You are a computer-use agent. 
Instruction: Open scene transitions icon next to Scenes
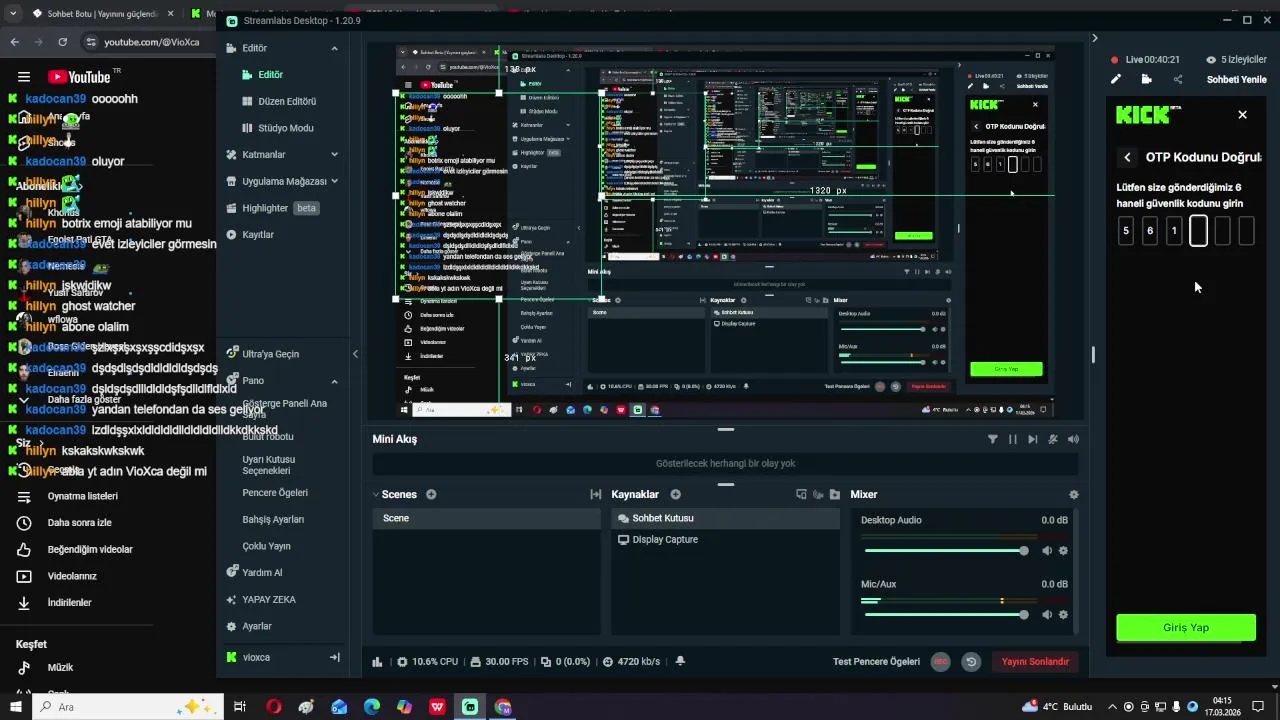596,494
